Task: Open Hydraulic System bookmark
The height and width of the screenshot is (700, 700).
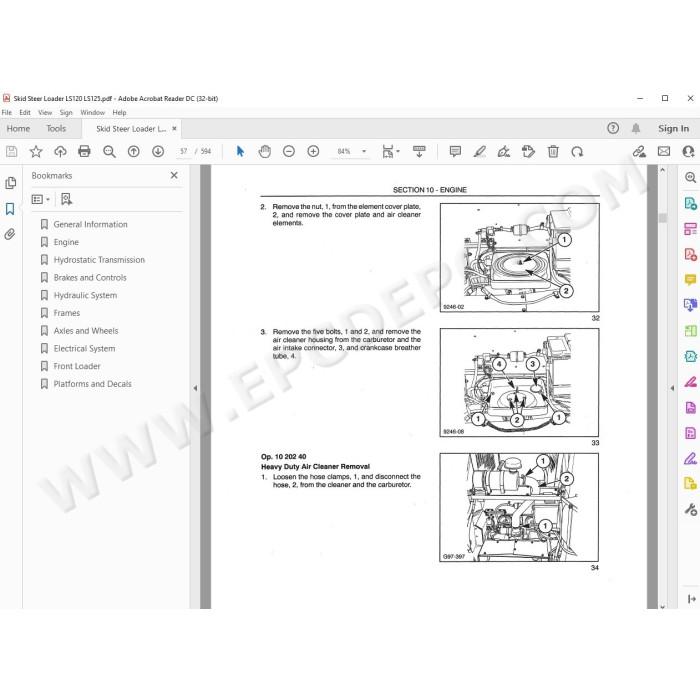Action: [85, 295]
